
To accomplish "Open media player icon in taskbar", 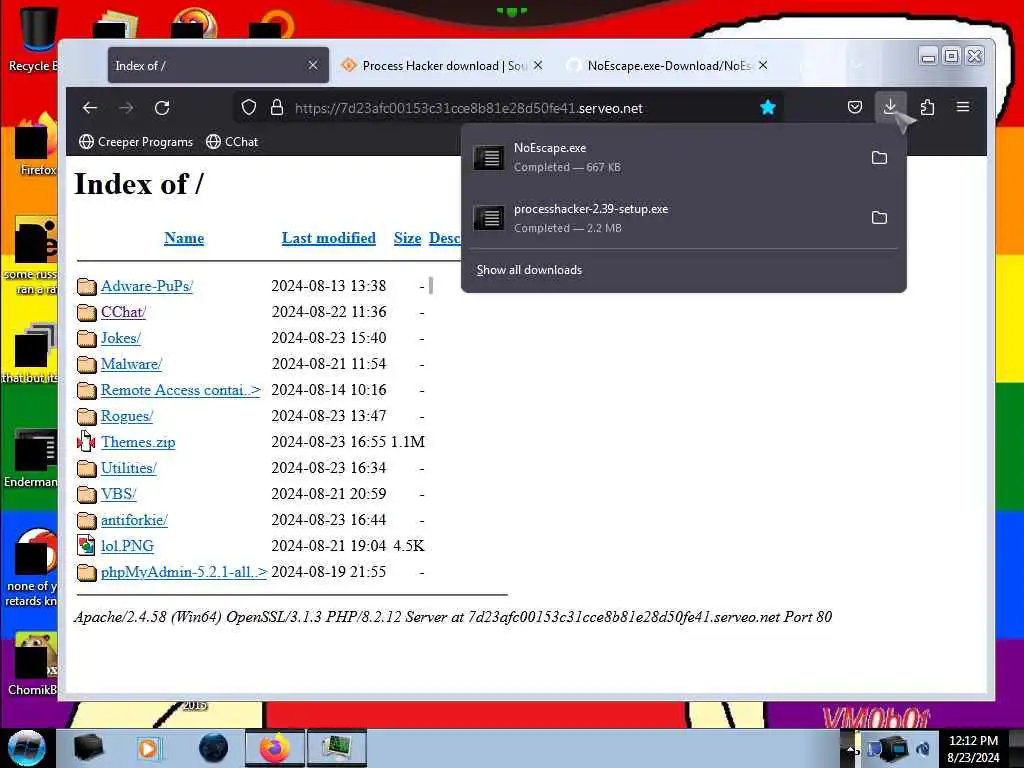I will [150, 748].
